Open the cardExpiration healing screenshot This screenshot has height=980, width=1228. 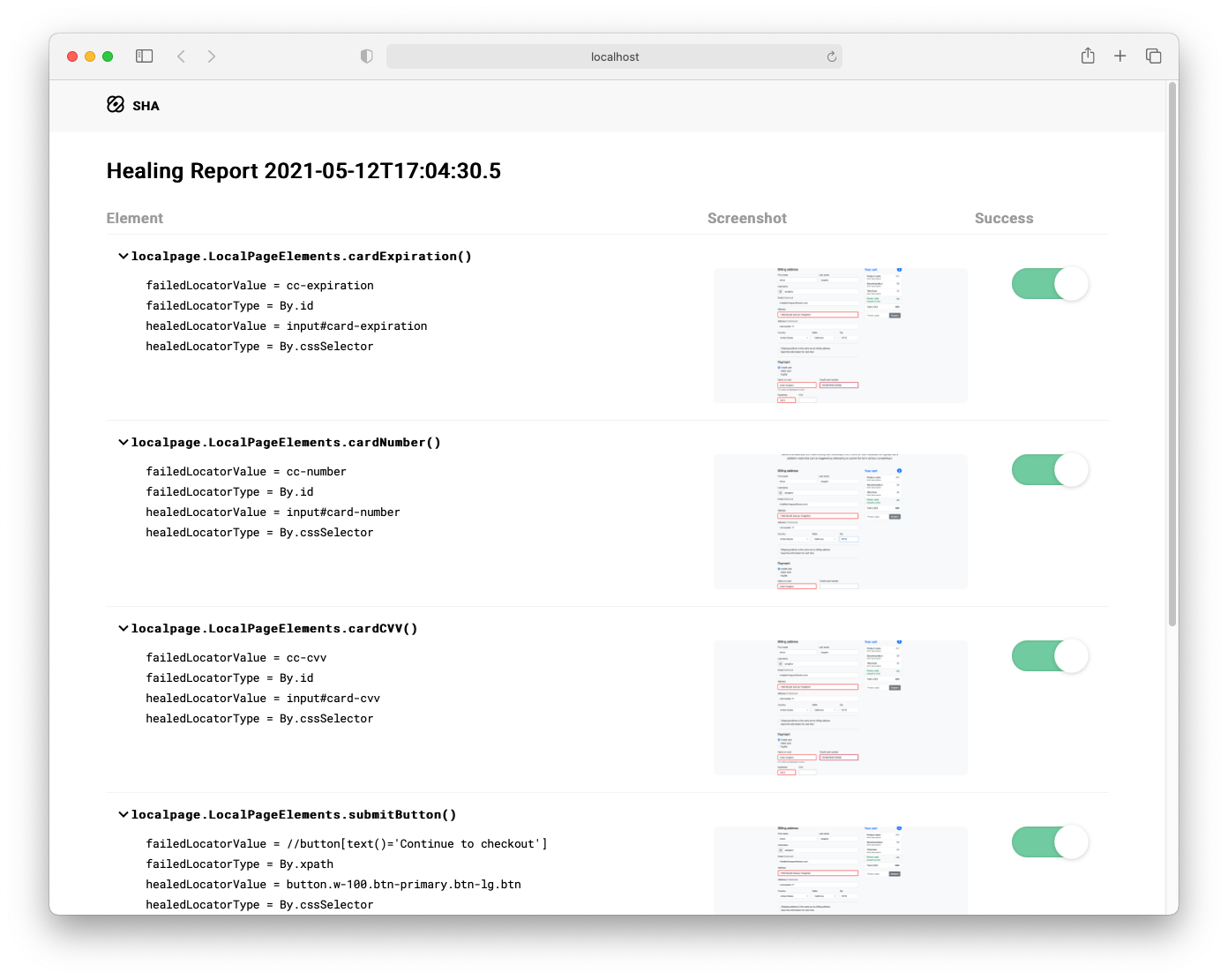tap(840, 335)
